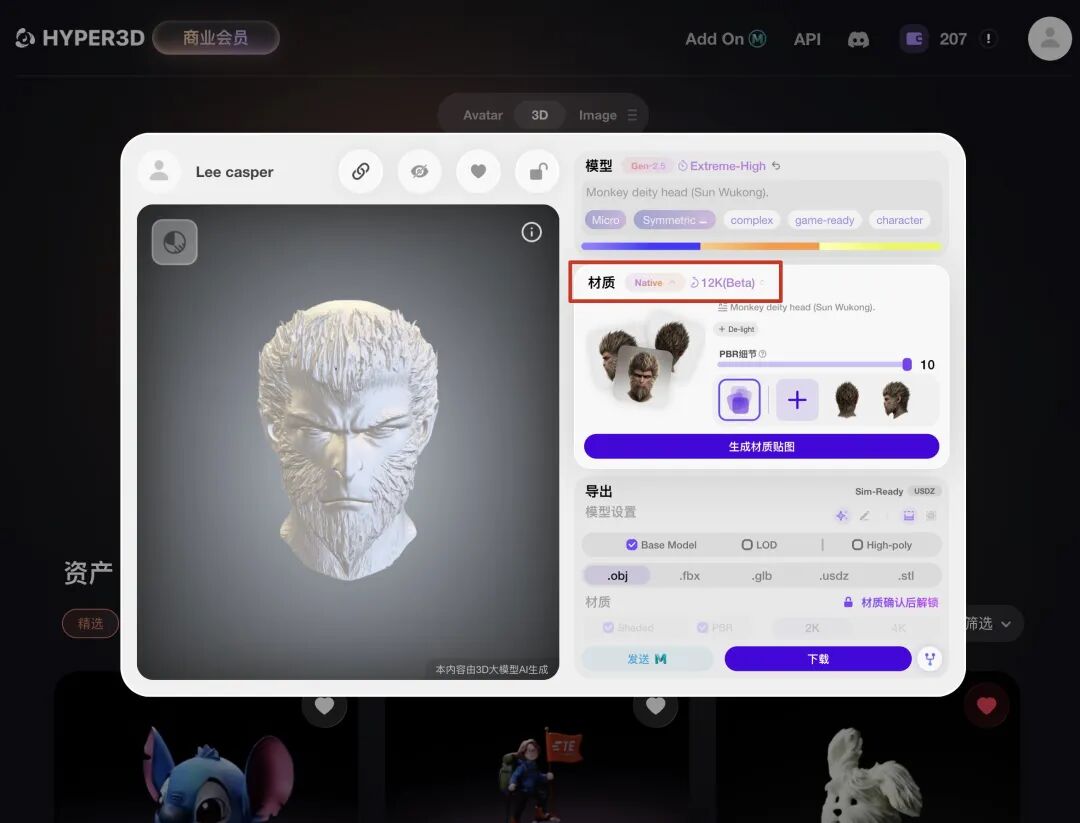Image resolution: width=1080 pixels, height=823 pixels.
Task: Switch to the Avatar tab
Action: (x=482, y=115)
